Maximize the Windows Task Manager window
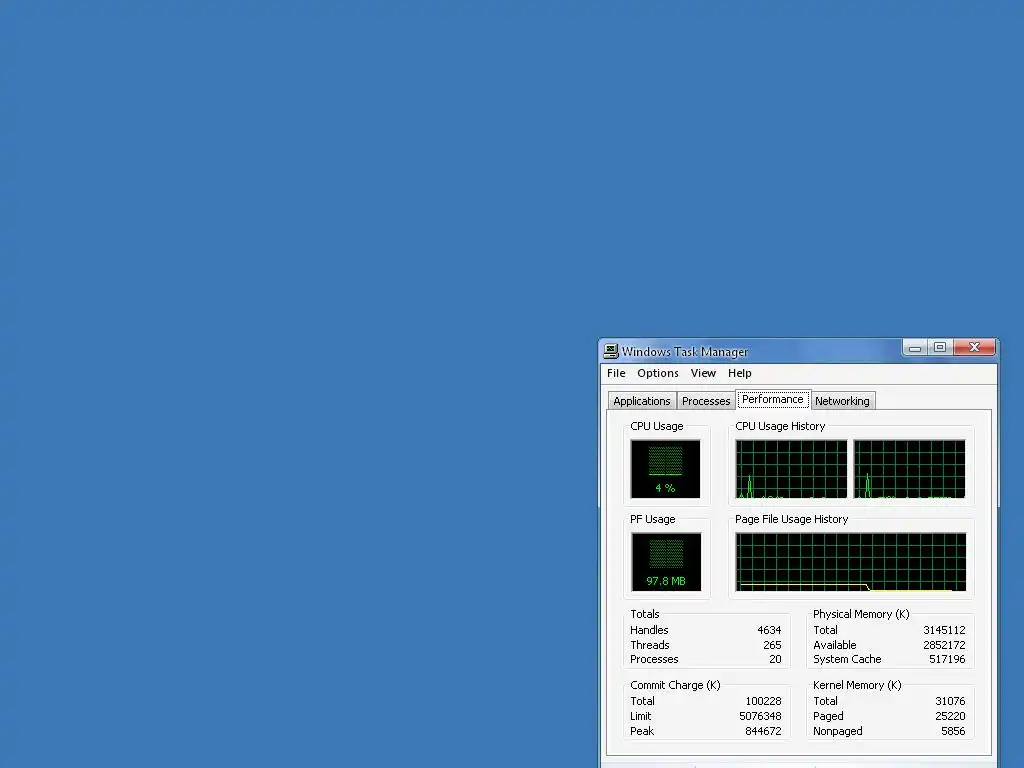Screen dimensions: 1024x768 (x=940, y=347)
